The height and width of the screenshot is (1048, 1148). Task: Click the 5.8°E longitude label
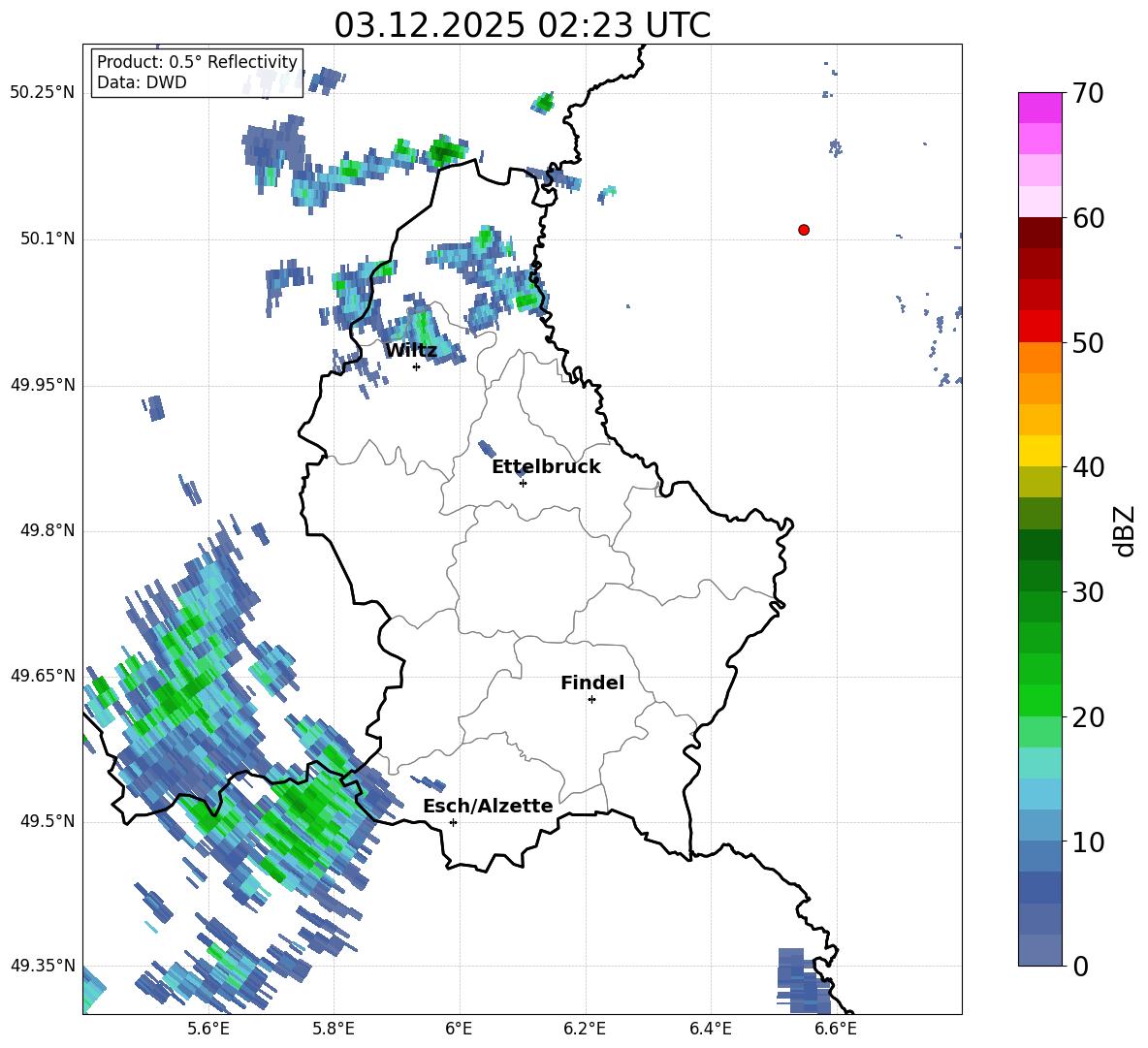[x=334, y=1029]
